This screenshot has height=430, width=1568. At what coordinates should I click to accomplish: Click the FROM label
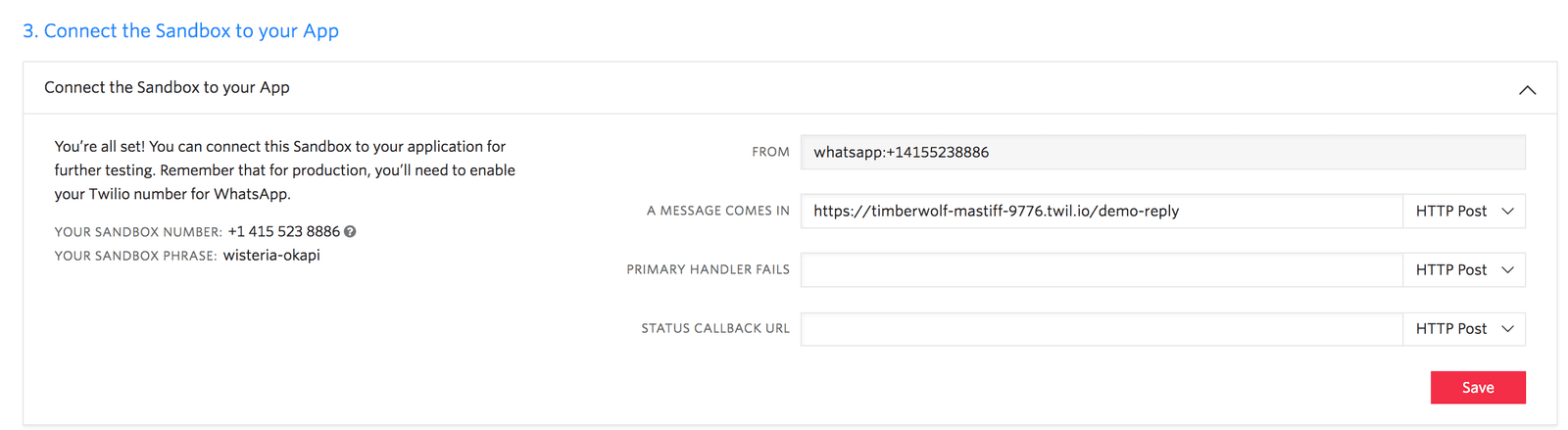pyautogui.click(x=770, y=153)
